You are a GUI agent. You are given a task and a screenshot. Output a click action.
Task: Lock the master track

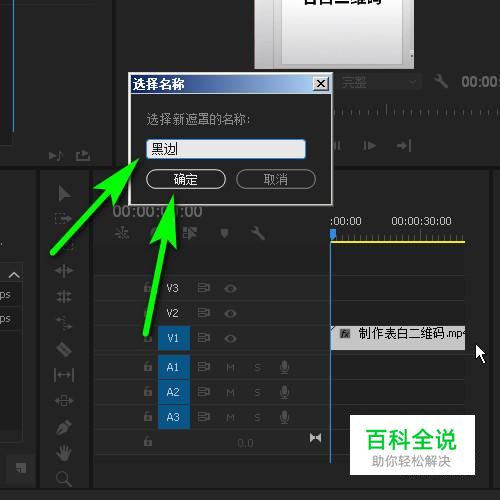[x=148, y=442]
